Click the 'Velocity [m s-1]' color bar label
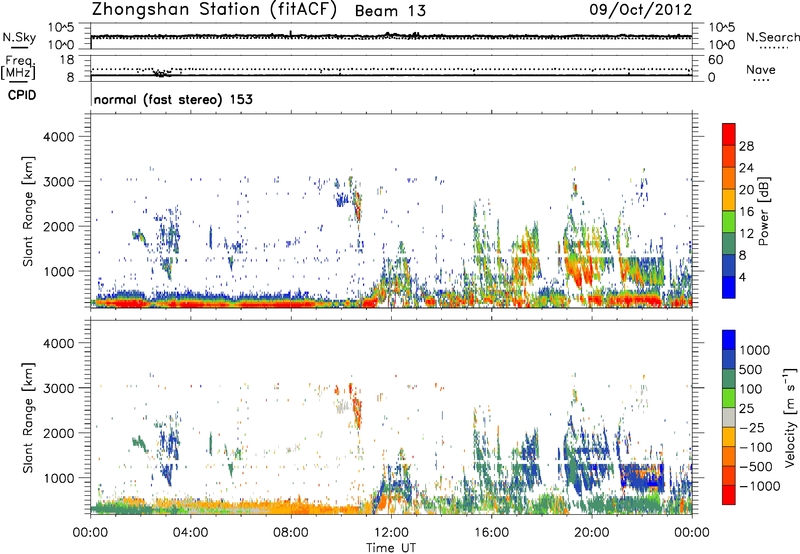The width and height of the screenshot is (800, 554). click(790, 417)
